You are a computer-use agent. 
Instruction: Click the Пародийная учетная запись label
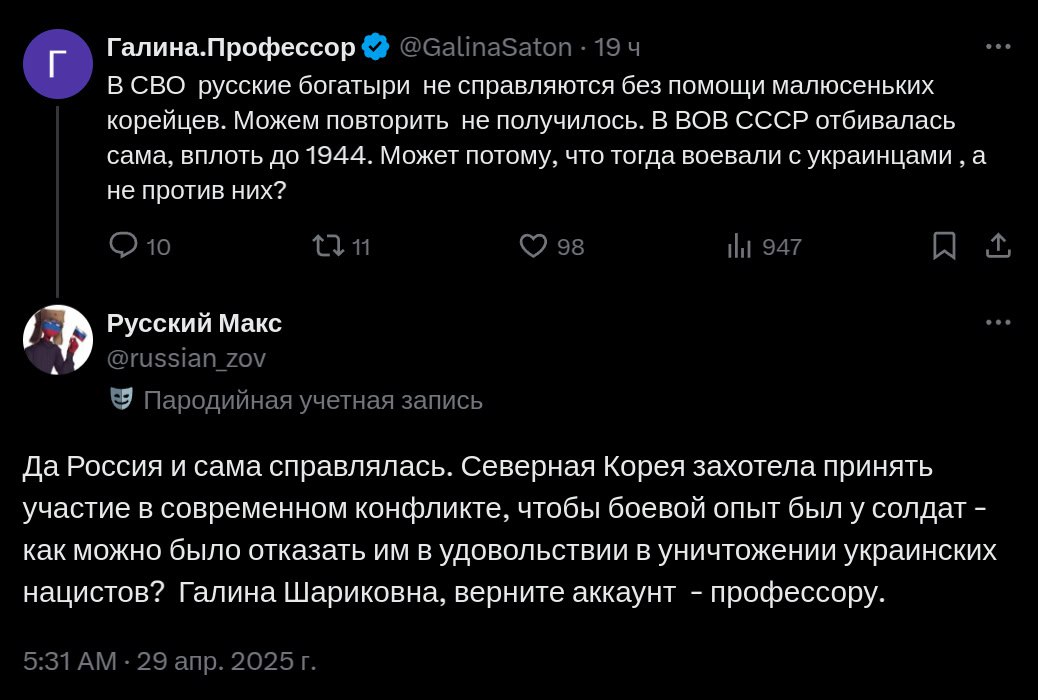(x=313, y=401)
